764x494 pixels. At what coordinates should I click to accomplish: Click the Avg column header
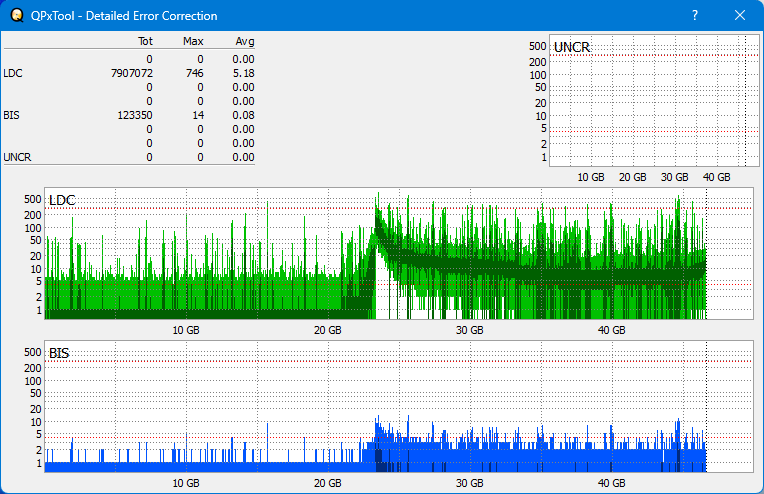pyautogui.click(x=245, y=41)
